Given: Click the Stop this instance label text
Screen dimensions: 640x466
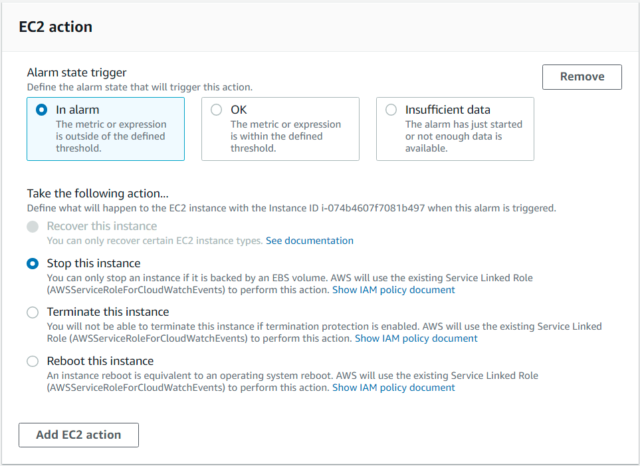Looking at the screenshot, I should (x=93, y=263).
